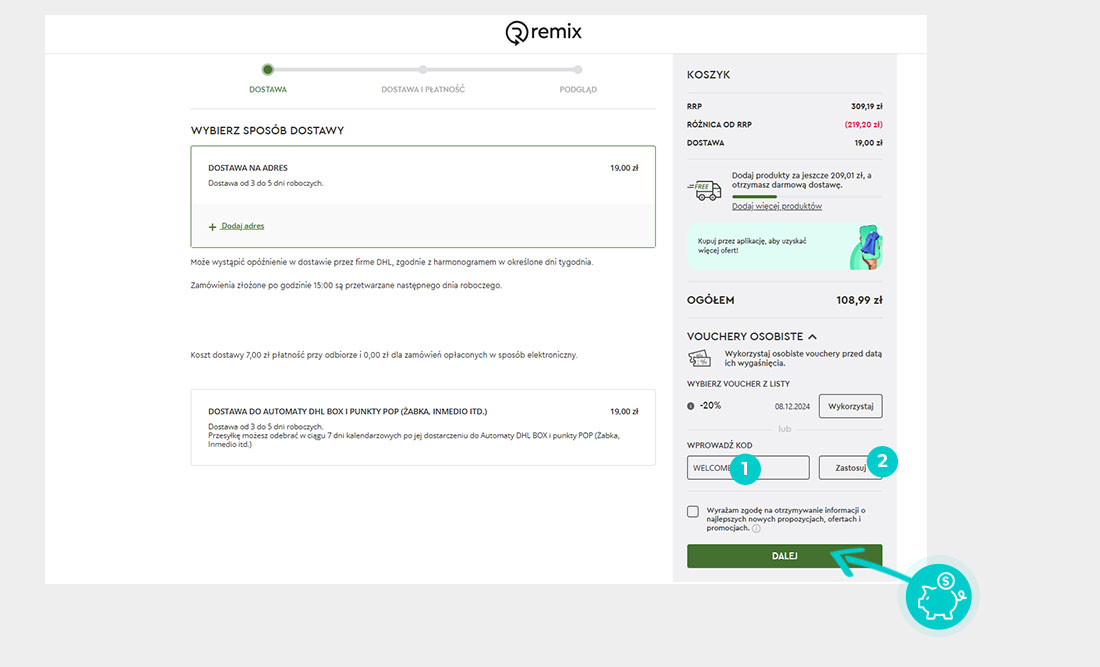
Task: Click the free delivery progress bar
Action: point(807,196)
